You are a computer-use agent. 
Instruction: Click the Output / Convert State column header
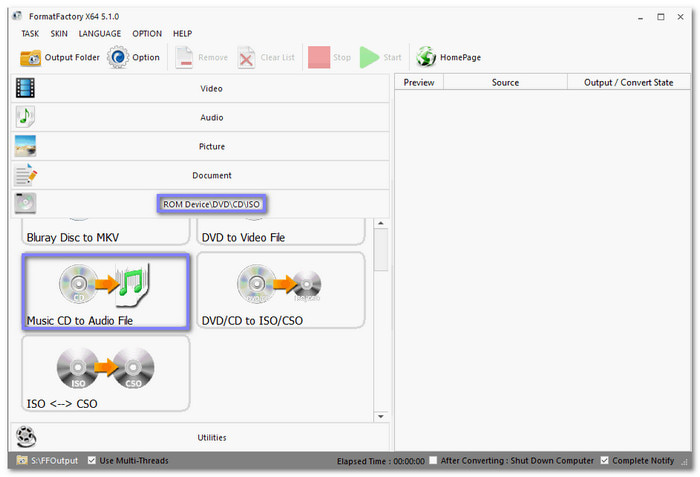(x=629, y=82)
